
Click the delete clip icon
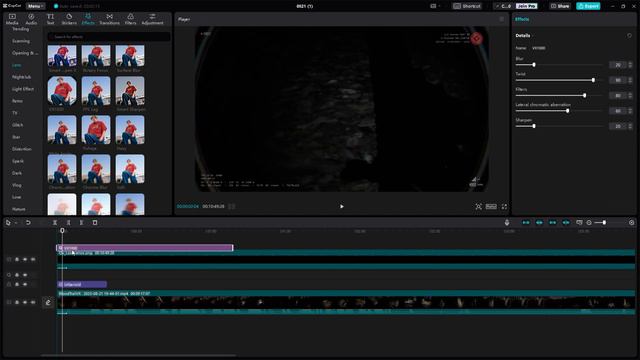[x=95, y=222]
